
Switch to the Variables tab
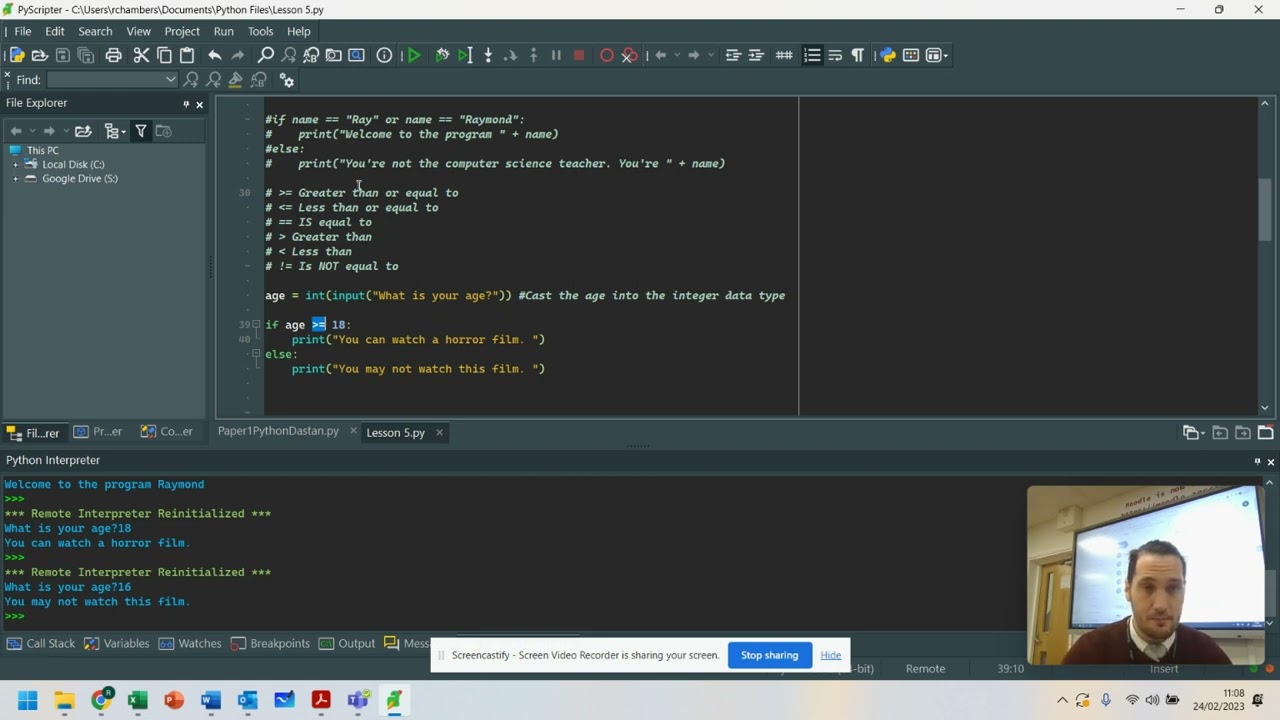pyautogui.click(x=117, y=643)
